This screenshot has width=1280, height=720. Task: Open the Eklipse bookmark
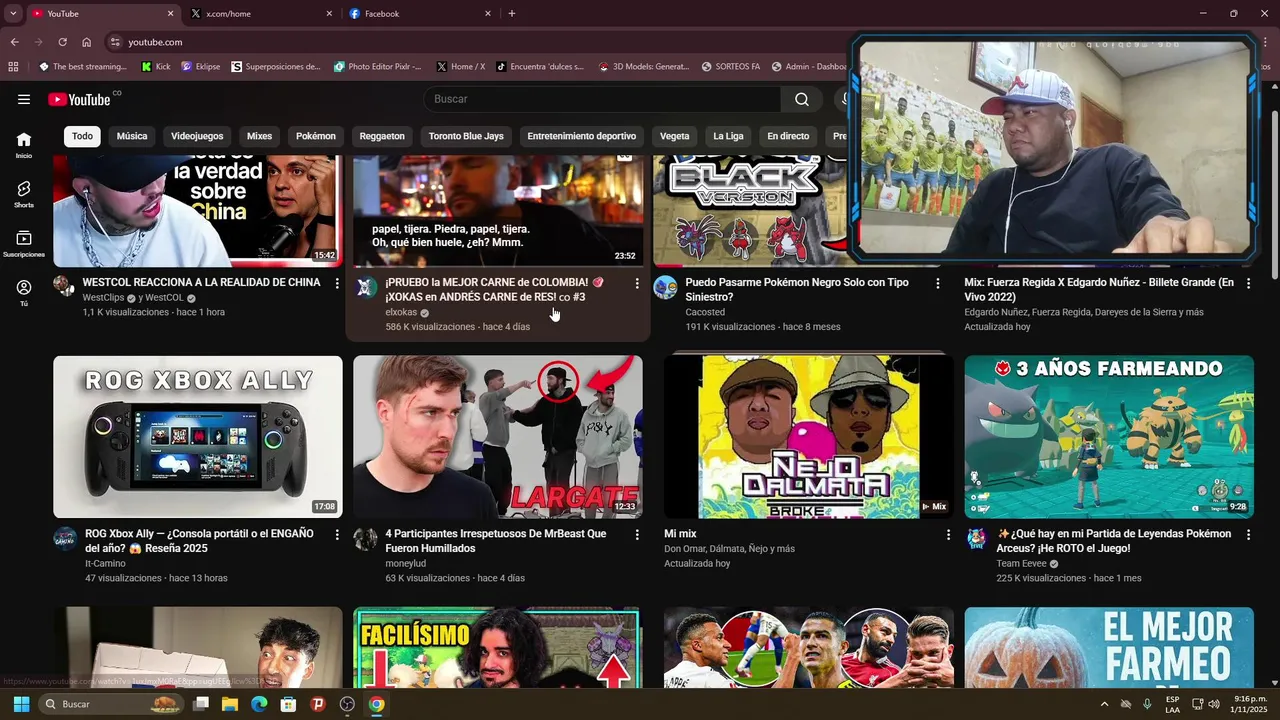(x=201, y=67)
